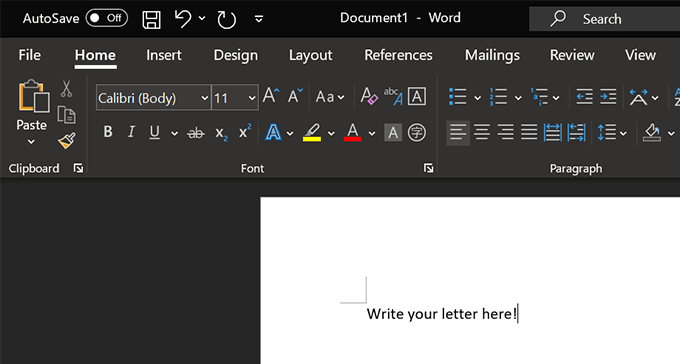Click the Redo/Repeat icon

coord(226,20)
